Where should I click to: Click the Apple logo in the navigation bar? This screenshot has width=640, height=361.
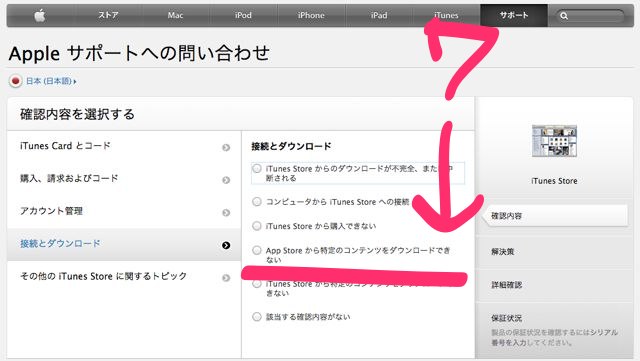(40, 16)
